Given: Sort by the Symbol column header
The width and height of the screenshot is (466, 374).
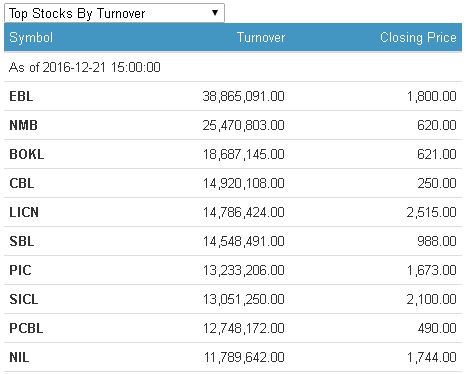Looking at the screenshot, I should point(31,37).
